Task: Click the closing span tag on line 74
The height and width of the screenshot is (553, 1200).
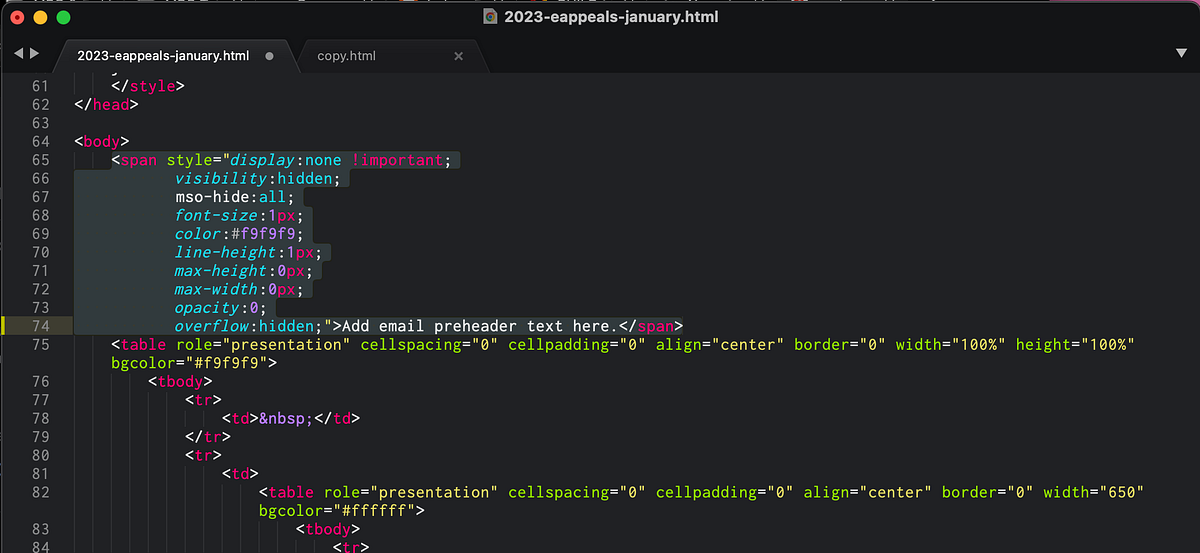Action: [650, 326]
